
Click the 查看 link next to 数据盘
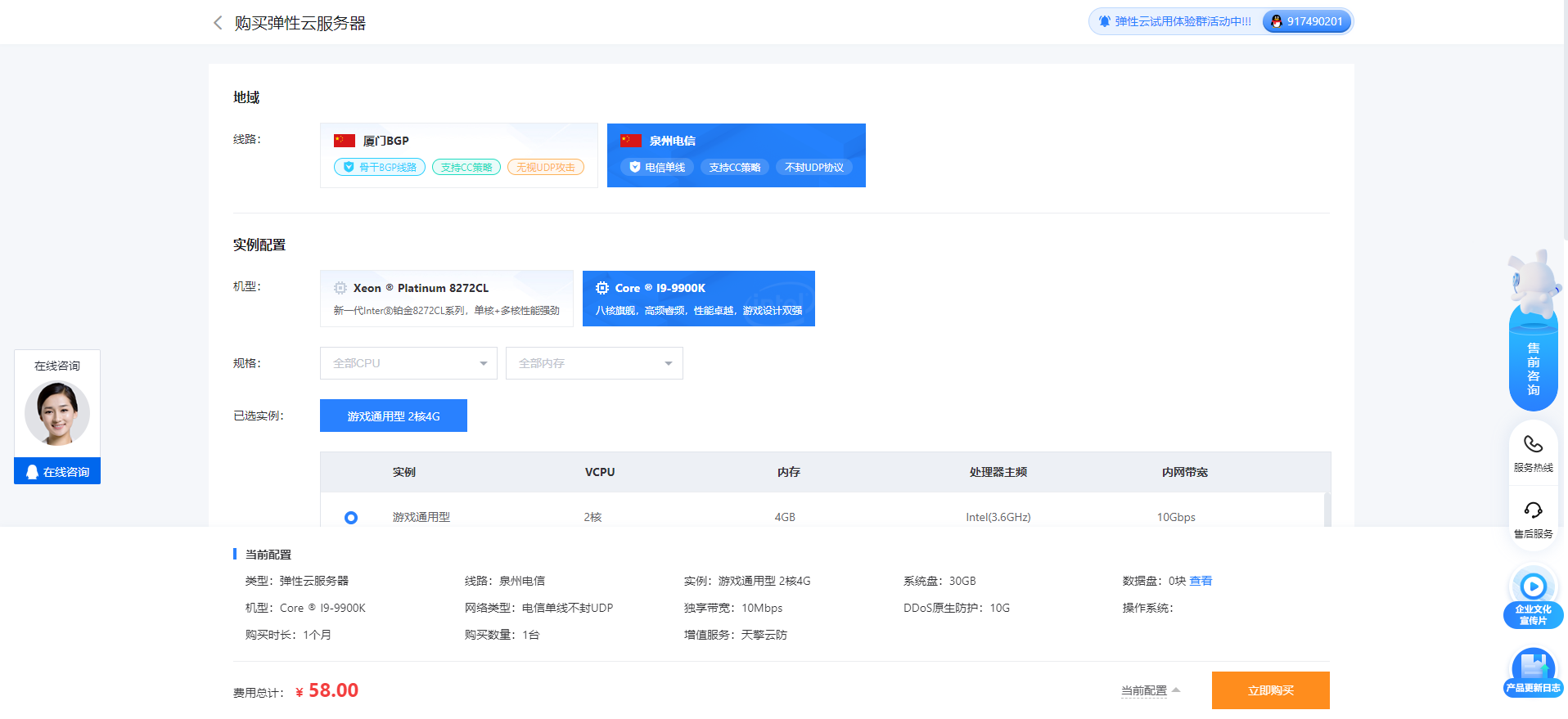coord(1201,581)
